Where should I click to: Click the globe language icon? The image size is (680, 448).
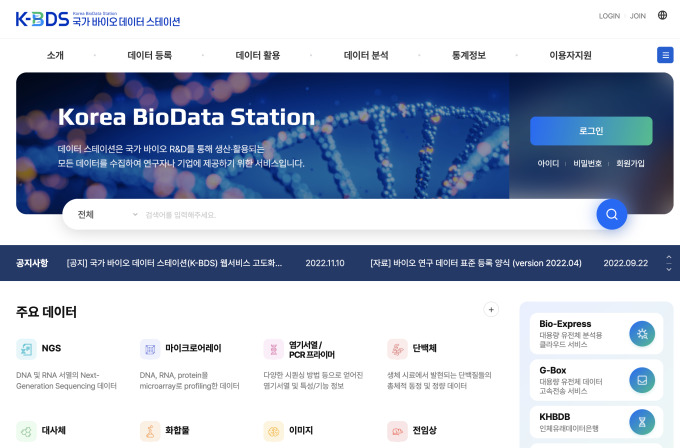662,15
